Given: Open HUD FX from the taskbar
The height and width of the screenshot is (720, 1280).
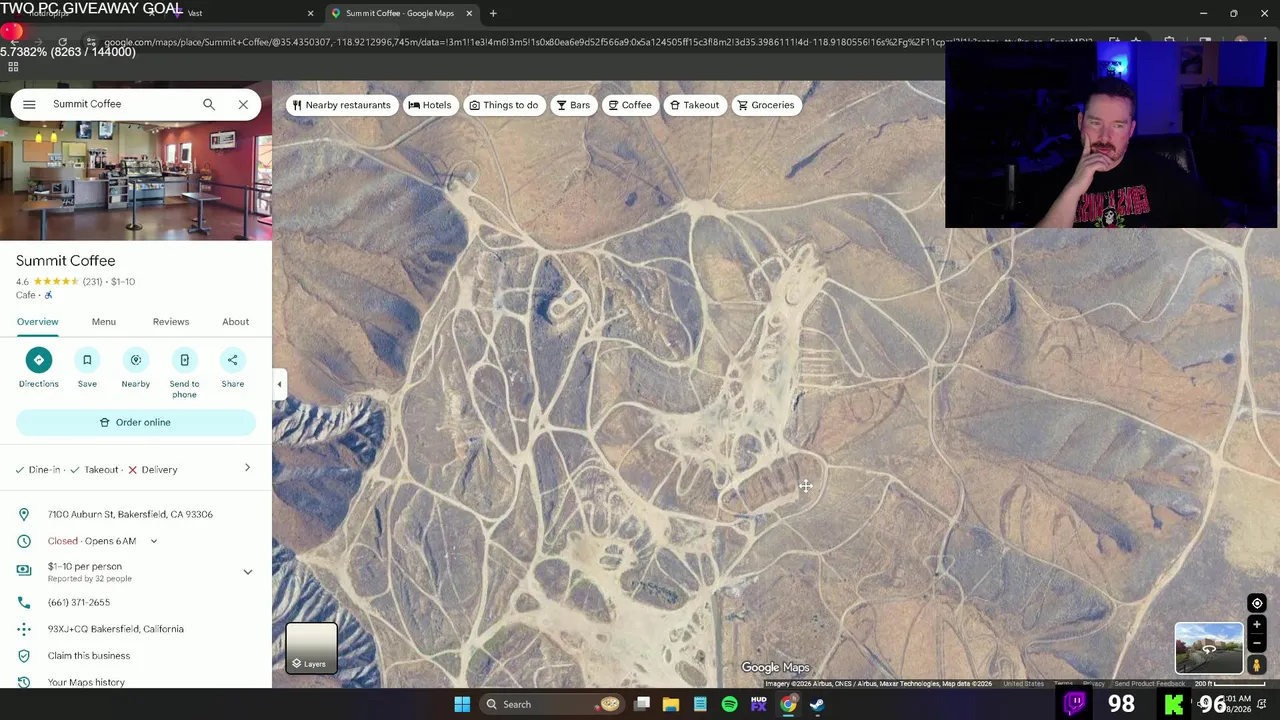Looking at the screenshot, I should point(759,704).
